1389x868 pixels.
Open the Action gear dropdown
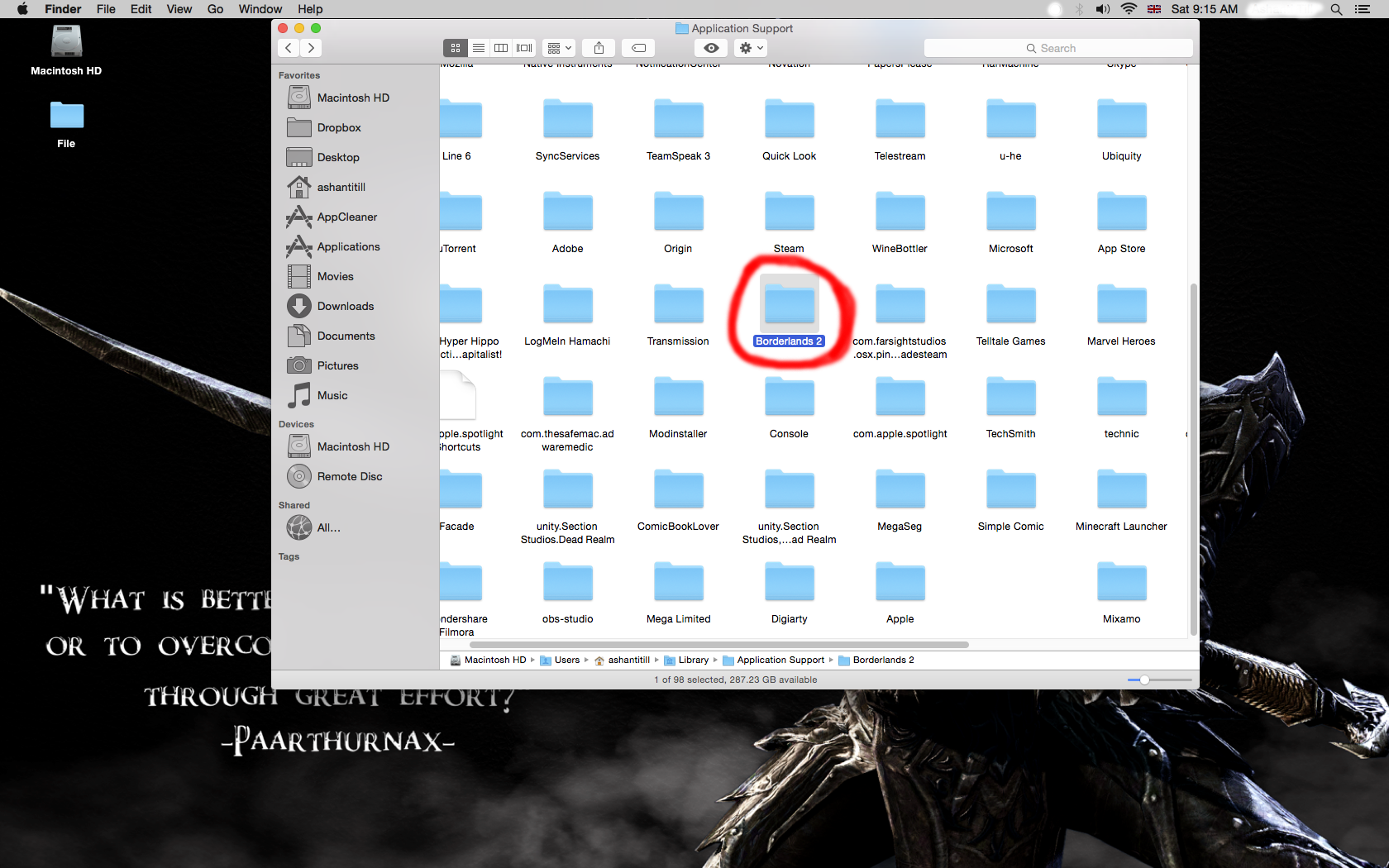coord(751,48)
